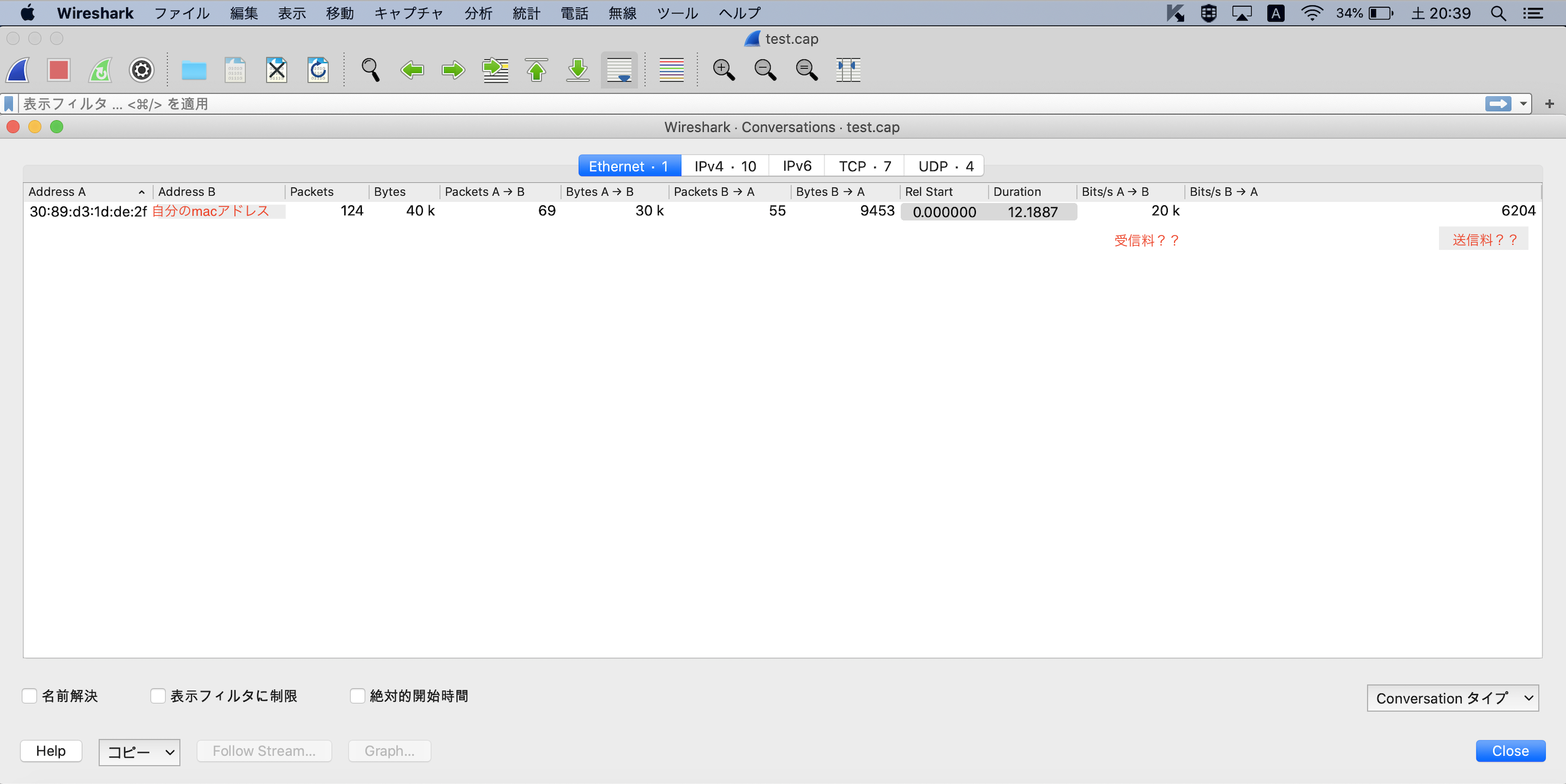Check the 表示フィルタに制限 checkbox
Image resolution: width=1566 pixels, height=784 pixels.
point(158,696)
